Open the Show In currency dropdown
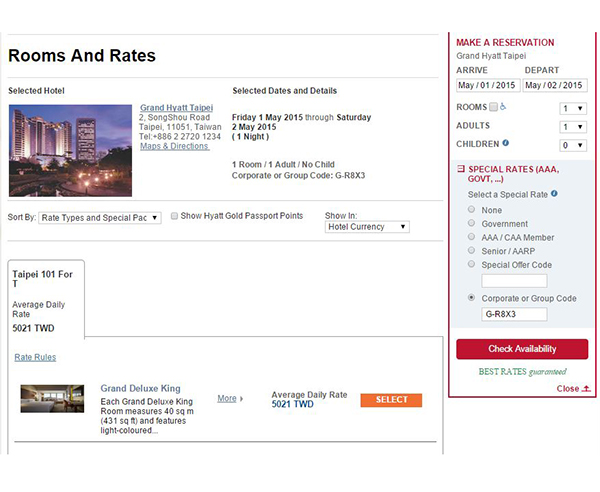The width and height of the screenshot is (600, 492). [x=367, y=227]
